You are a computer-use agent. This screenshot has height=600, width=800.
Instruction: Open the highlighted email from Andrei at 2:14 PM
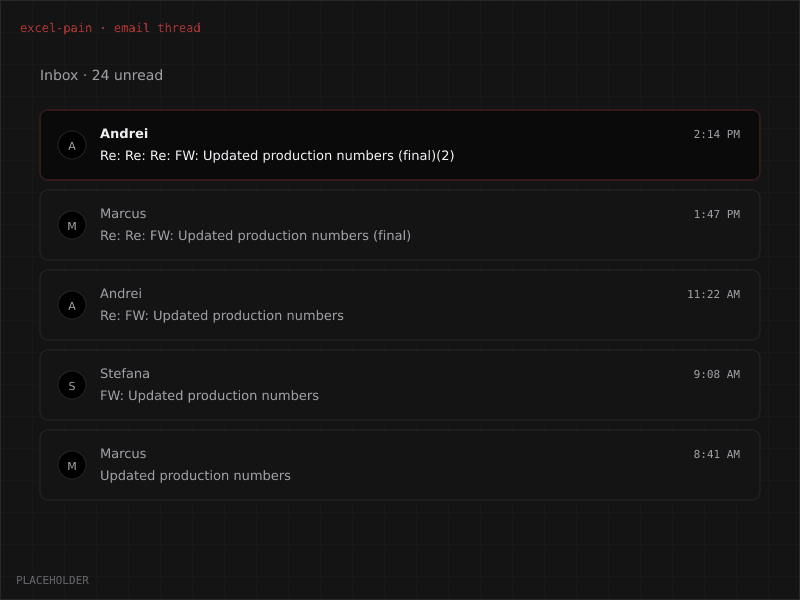400,145
